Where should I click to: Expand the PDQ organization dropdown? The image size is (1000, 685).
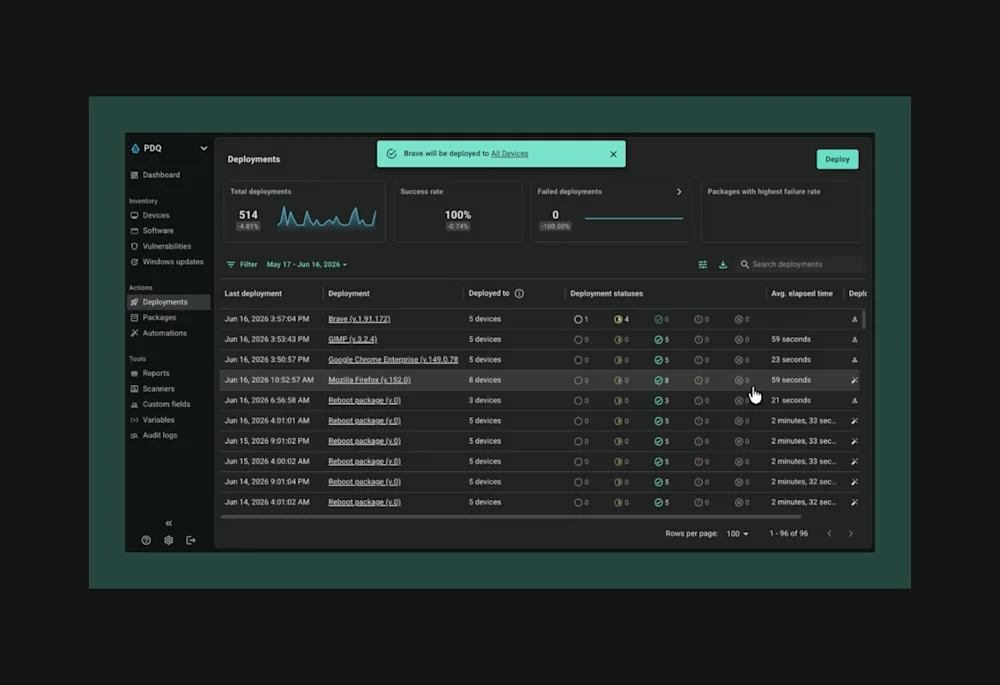point(203,148)
